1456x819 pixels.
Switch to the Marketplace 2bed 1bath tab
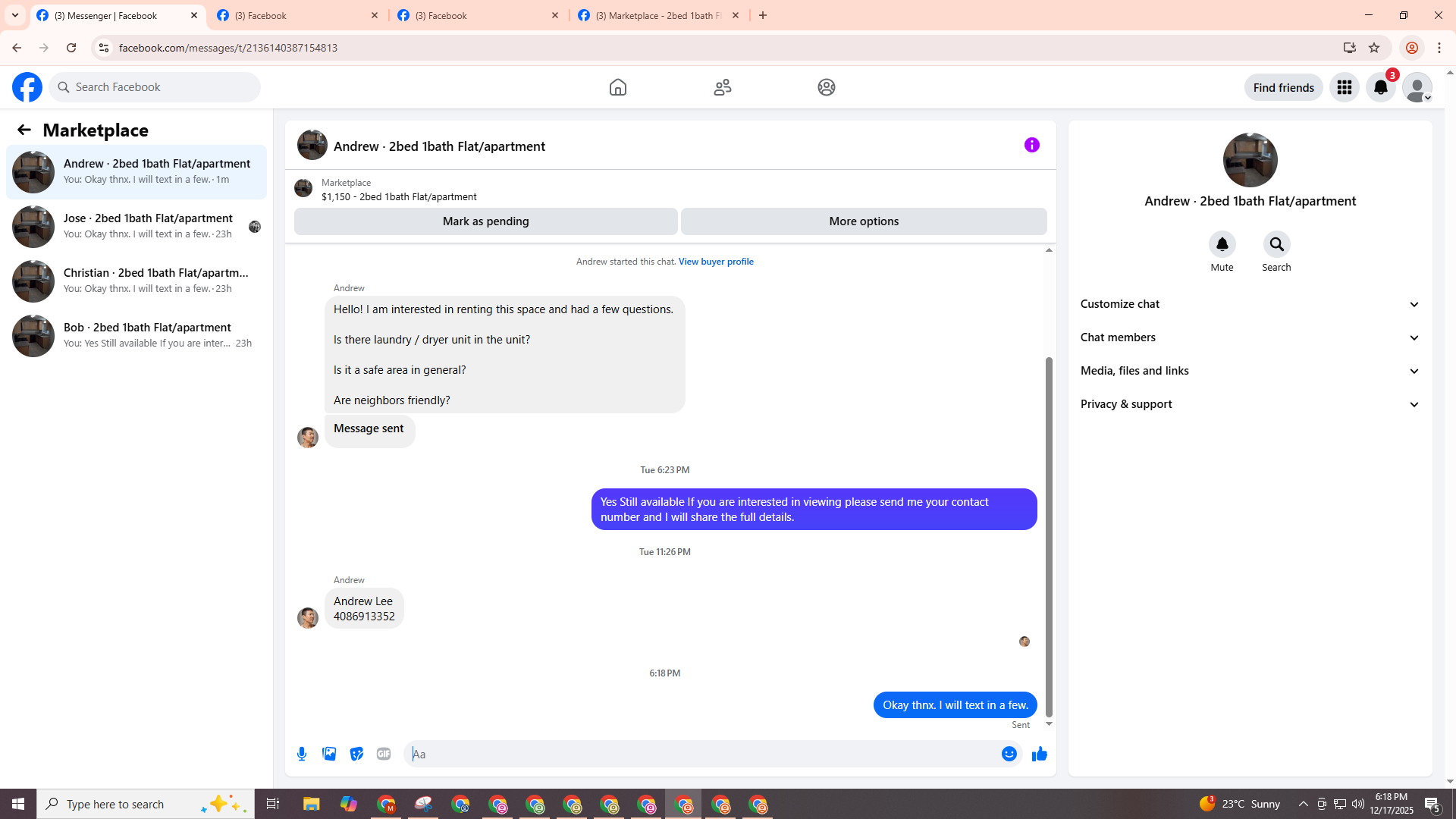tap(657, 15)
